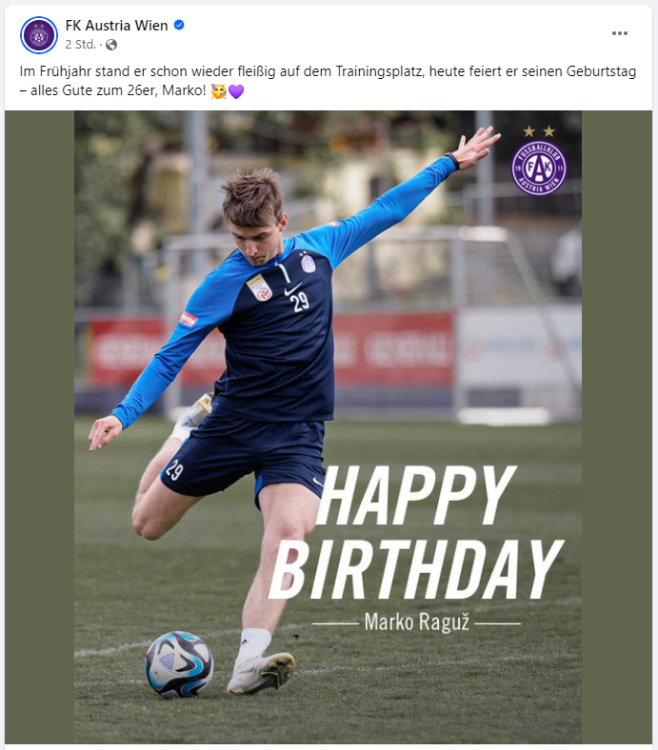The height and width of the screenshot is (750, 658).
Task: Click the red advertising banner in background
Action: (x=392, y=349)
